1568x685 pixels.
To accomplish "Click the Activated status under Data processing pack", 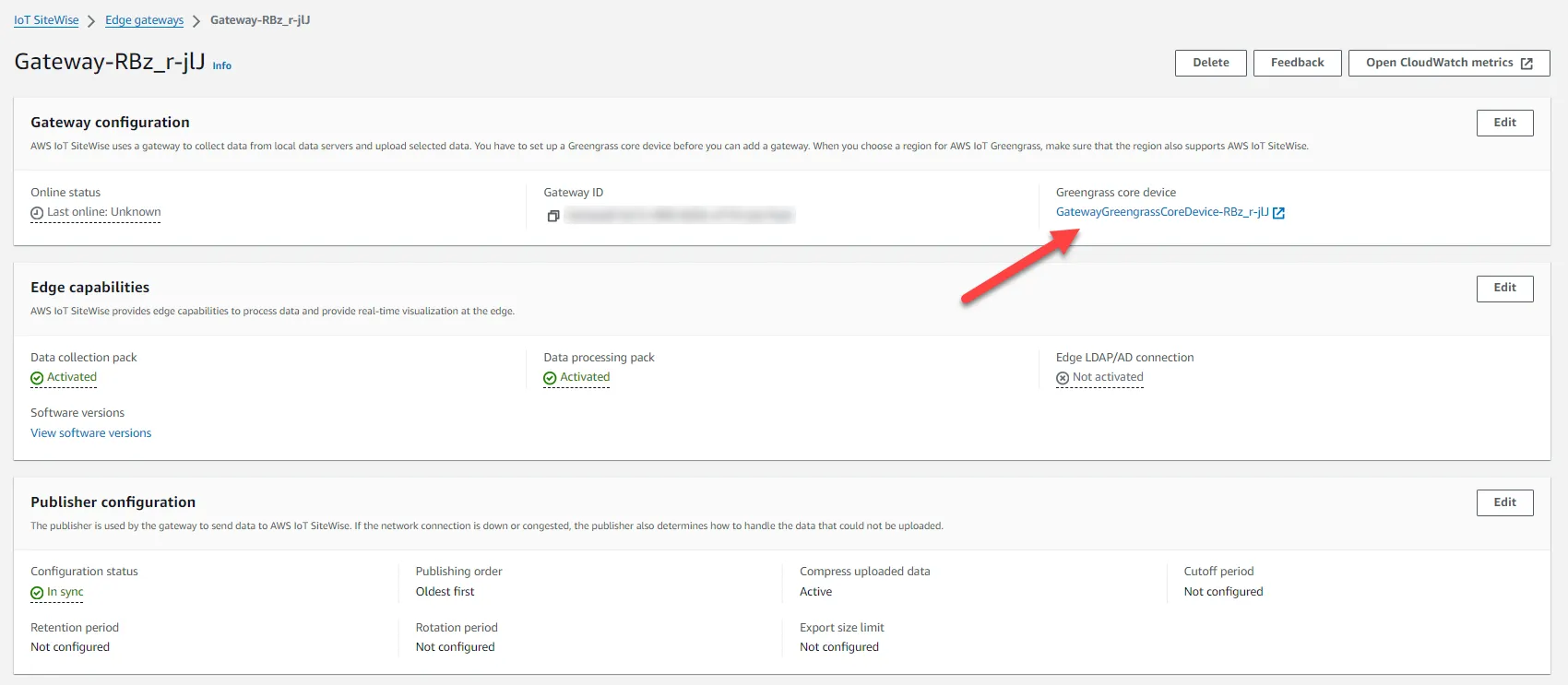I will [x=585, y=377].
